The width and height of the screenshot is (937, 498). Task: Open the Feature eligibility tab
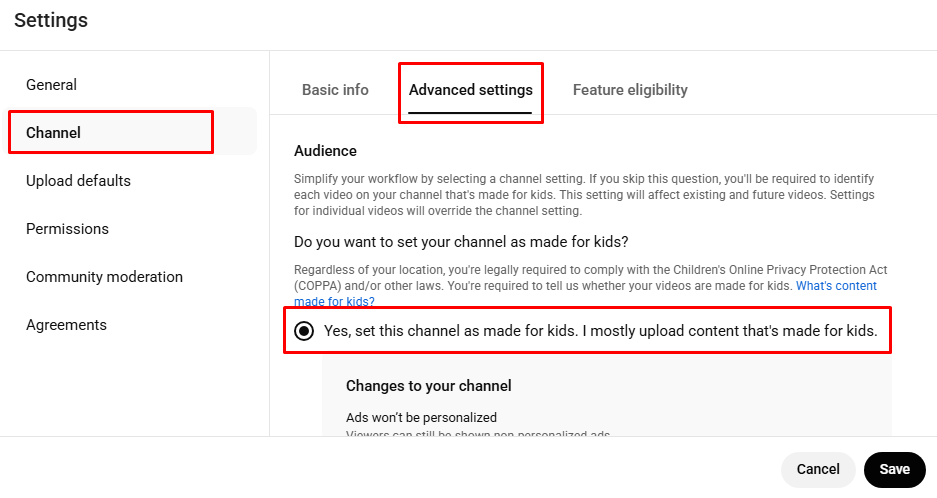630,90
